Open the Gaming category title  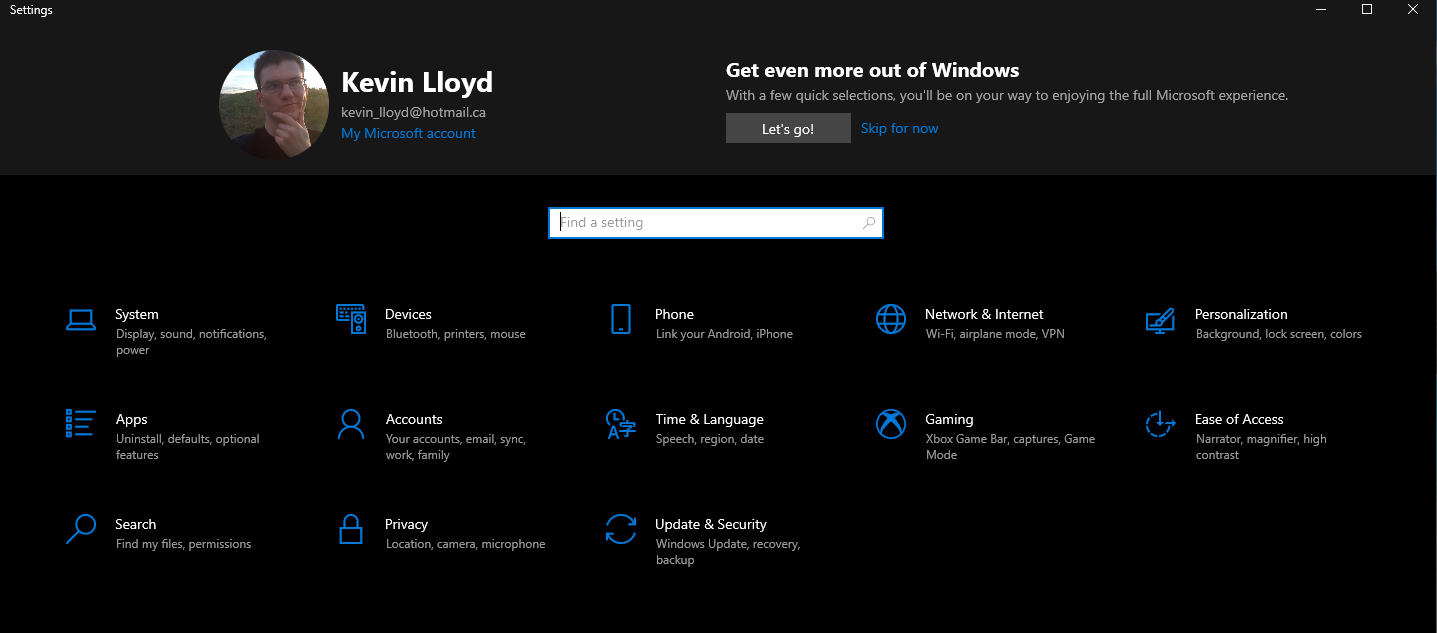pos(949,419)
